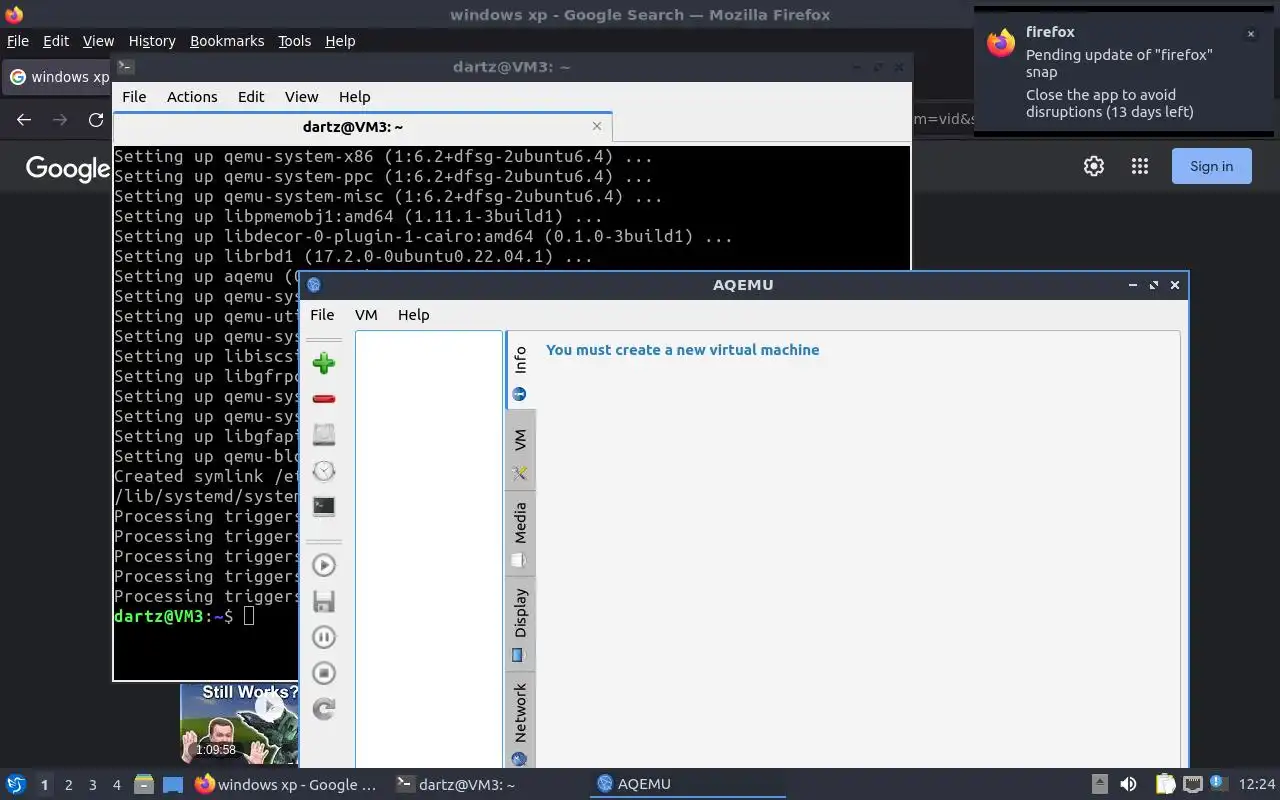Viewport: 1280px width, 800px height.
Task: Click the 12:24 clock
Action: click(x=1257, y=784)
